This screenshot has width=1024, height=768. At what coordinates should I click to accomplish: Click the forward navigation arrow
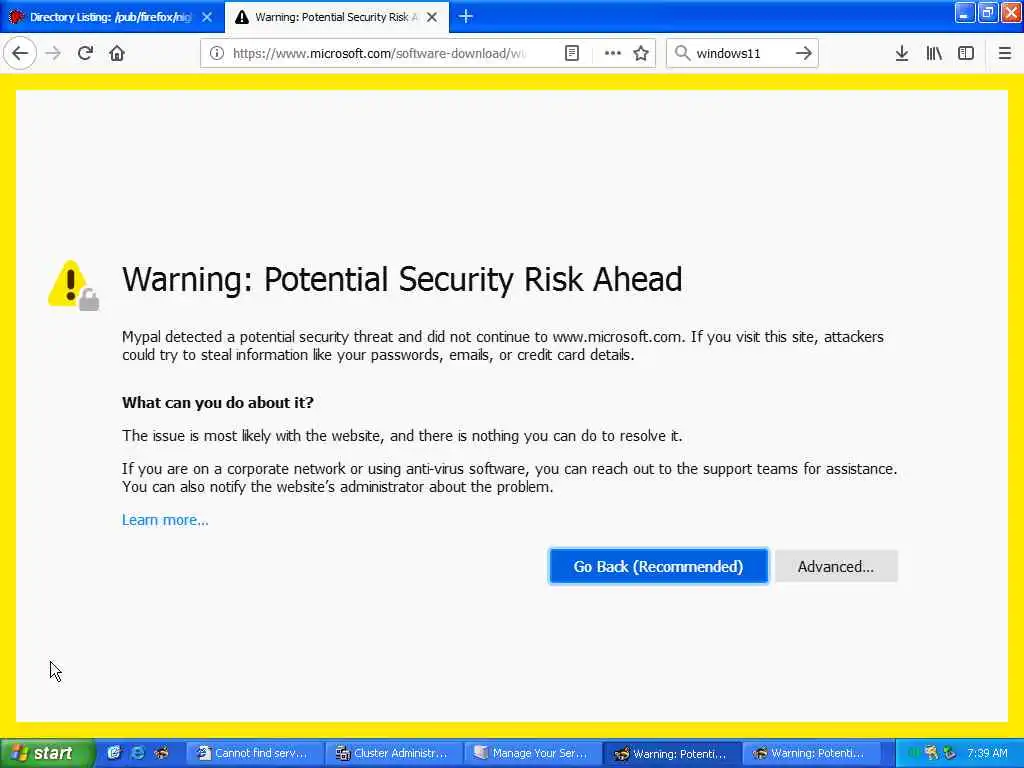click(54, 54)
